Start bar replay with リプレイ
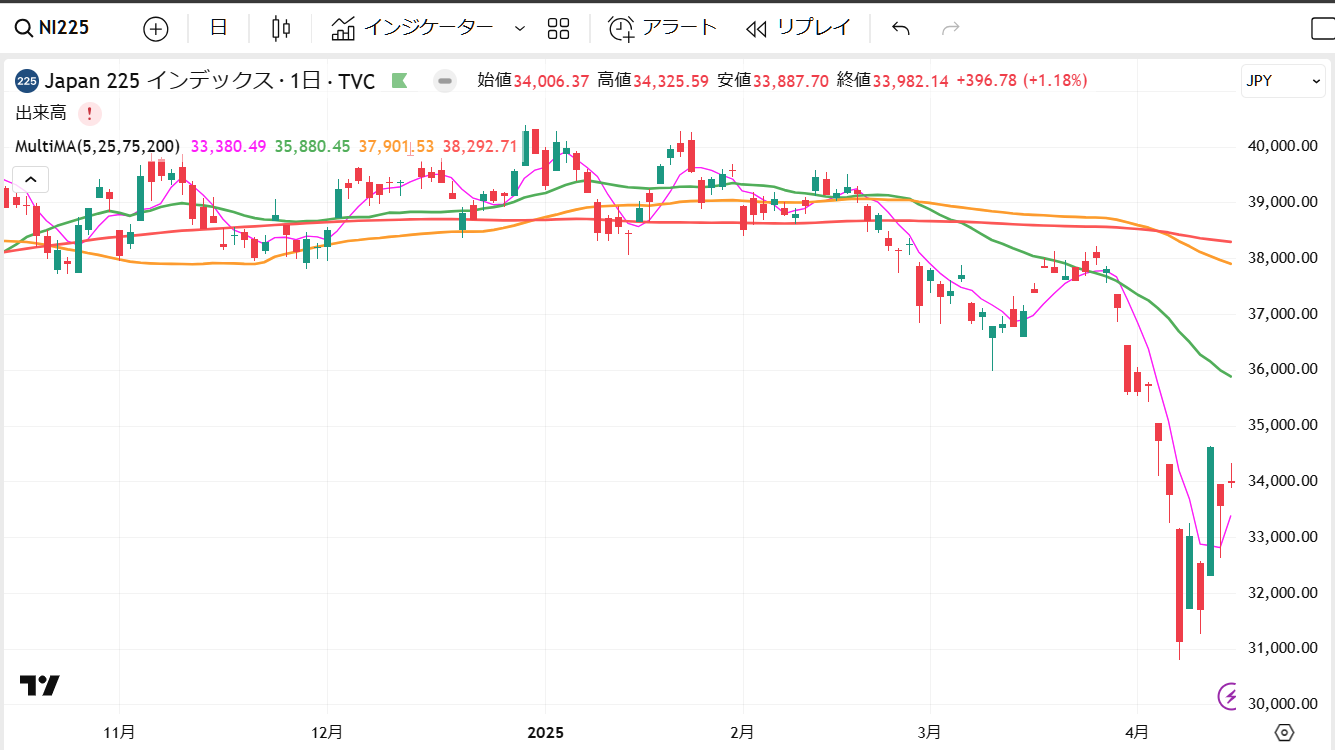 point(798,28)
